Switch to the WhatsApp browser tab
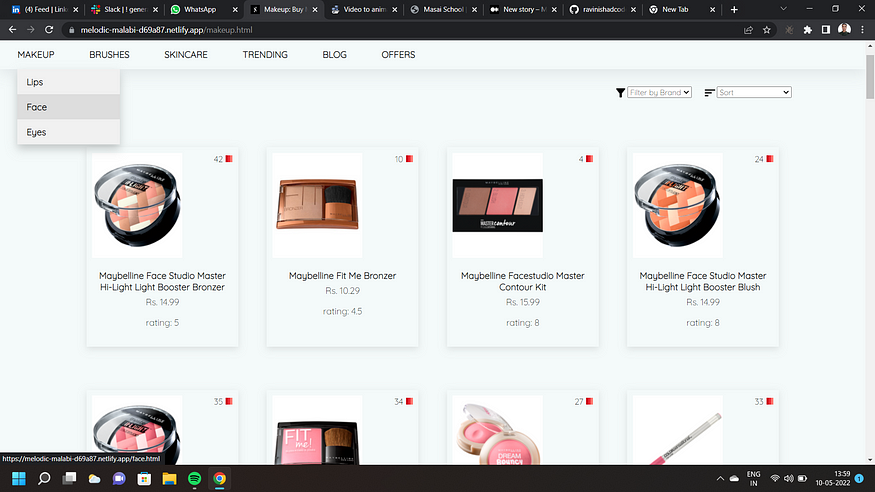875x492 pixels. tap(204, 9)
